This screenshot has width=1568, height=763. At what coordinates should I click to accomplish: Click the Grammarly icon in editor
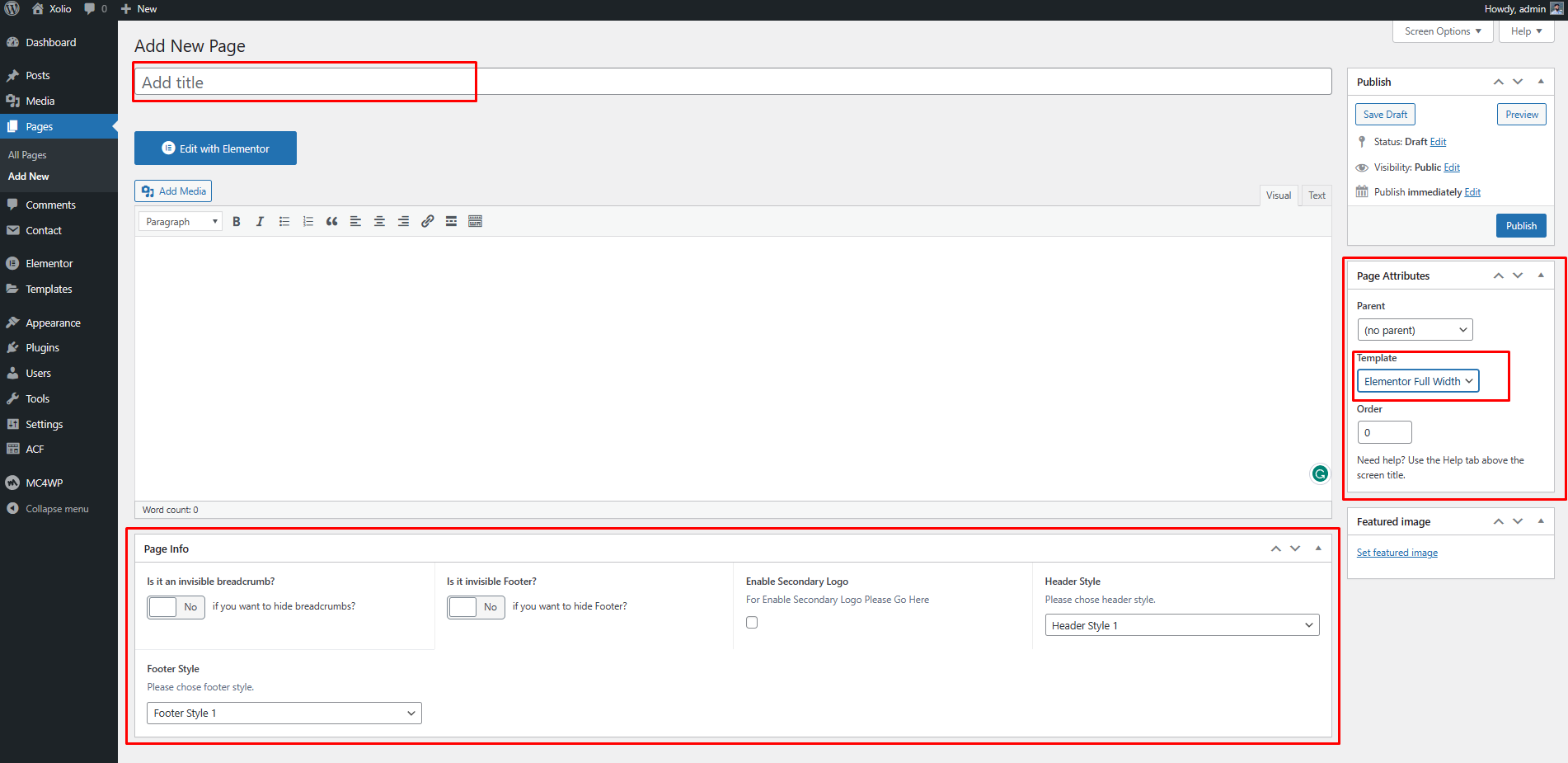[1319, 473]
